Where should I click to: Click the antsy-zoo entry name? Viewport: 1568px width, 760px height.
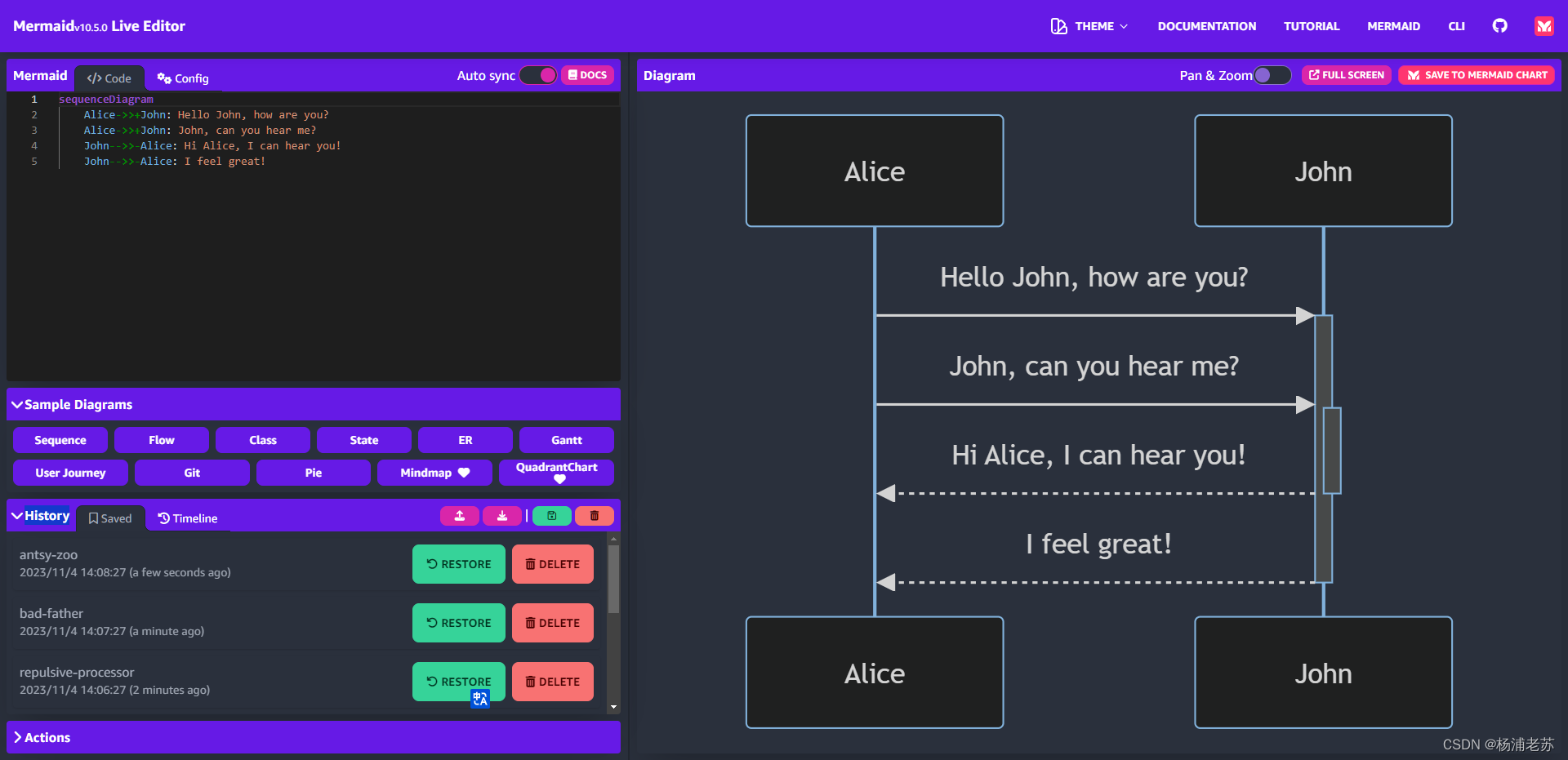pyautogui.click(x=48, y=555)
